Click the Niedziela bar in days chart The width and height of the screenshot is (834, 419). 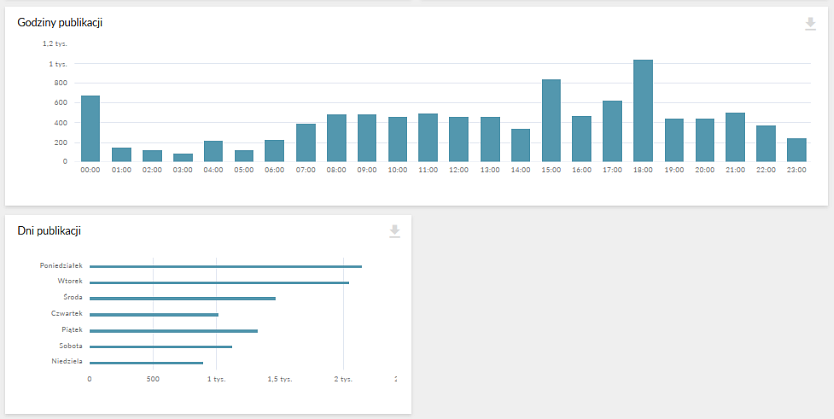146,362
